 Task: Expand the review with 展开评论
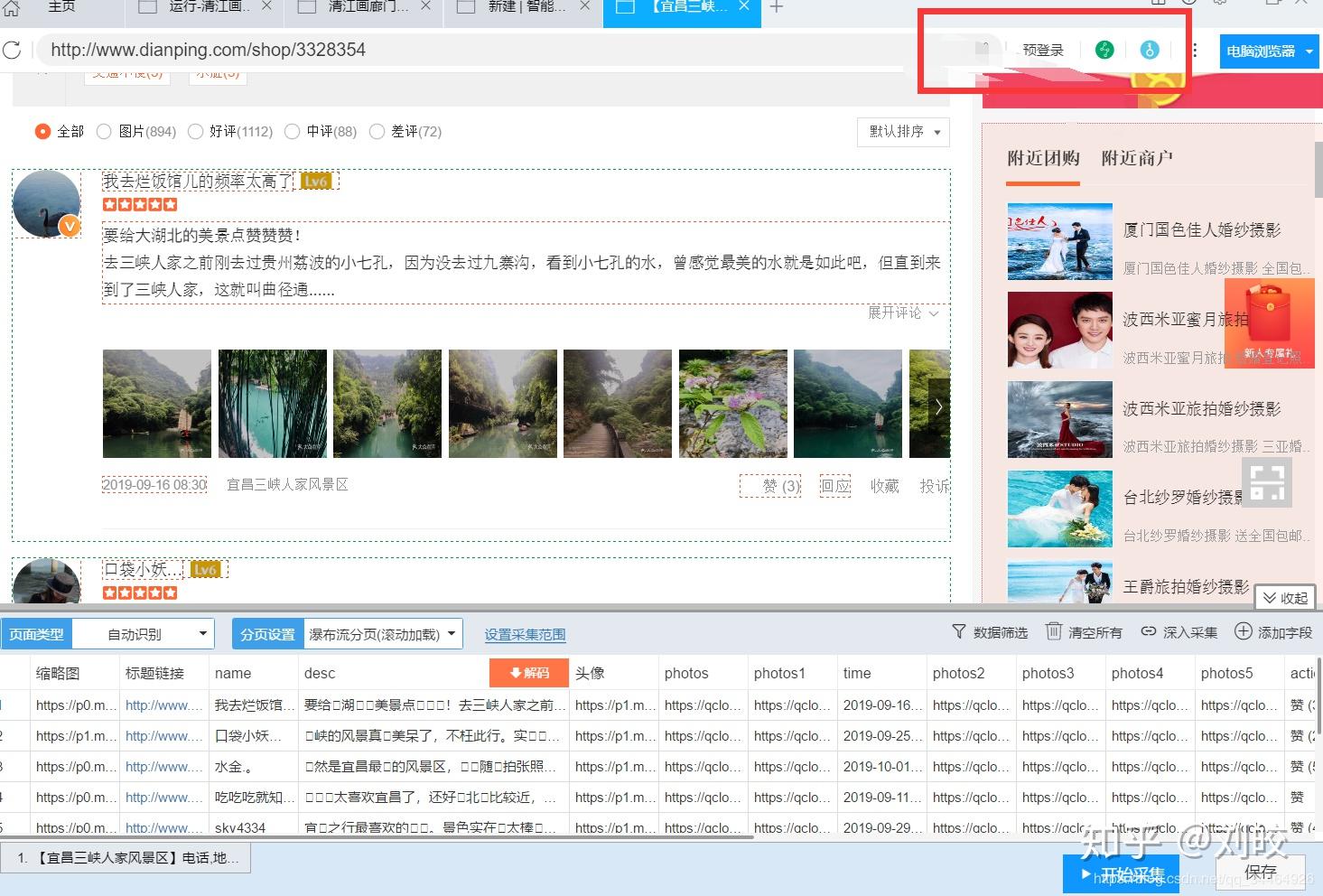(903, 313)
